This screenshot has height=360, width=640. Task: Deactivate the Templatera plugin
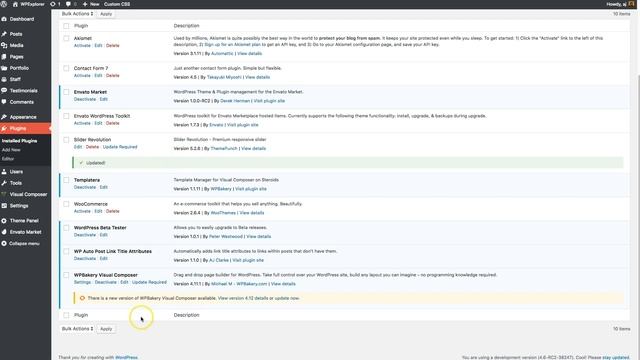(x=85, y=187)
